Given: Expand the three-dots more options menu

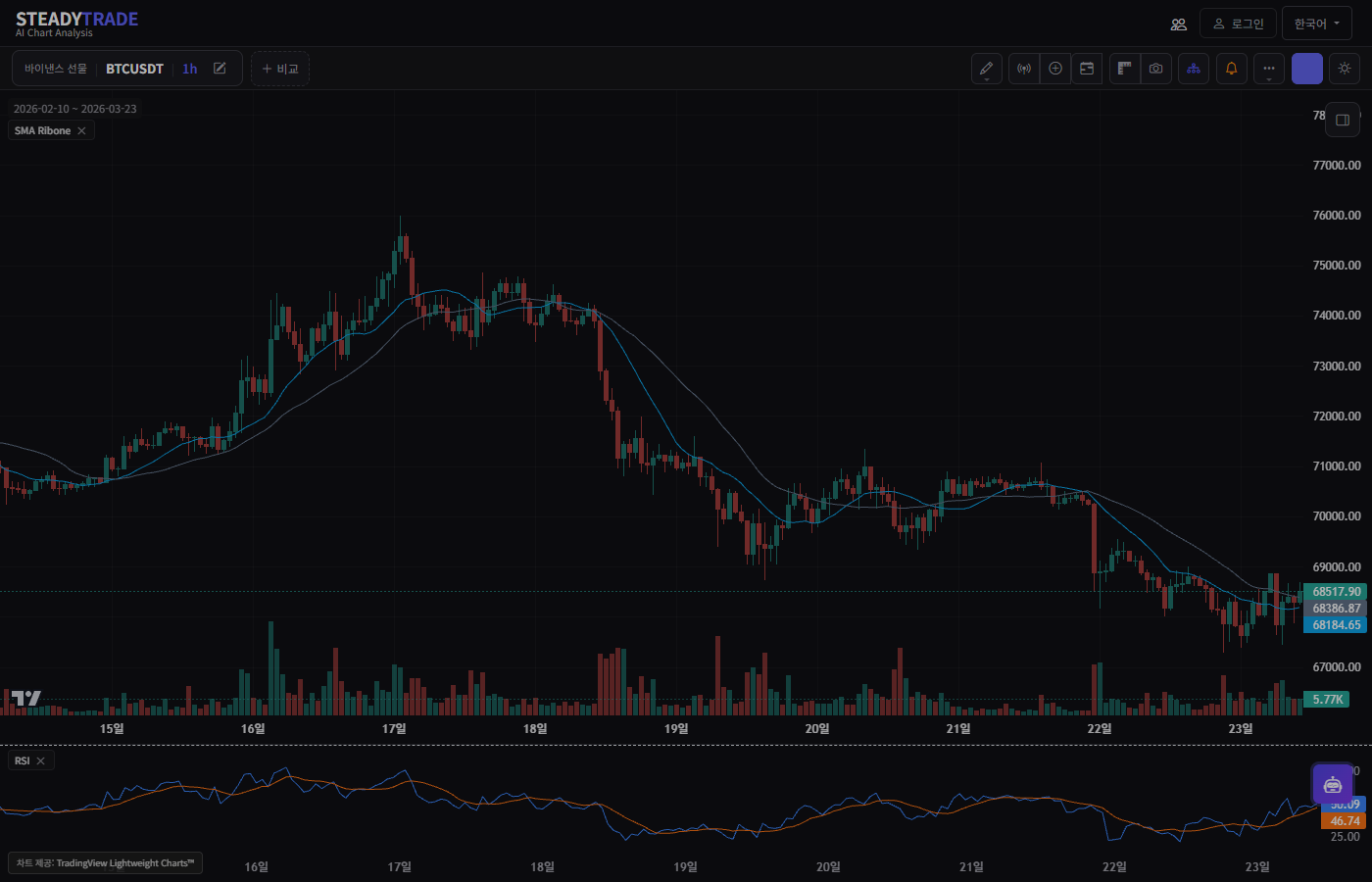Looking at the screenshot, I should [x=1269, y=69].
